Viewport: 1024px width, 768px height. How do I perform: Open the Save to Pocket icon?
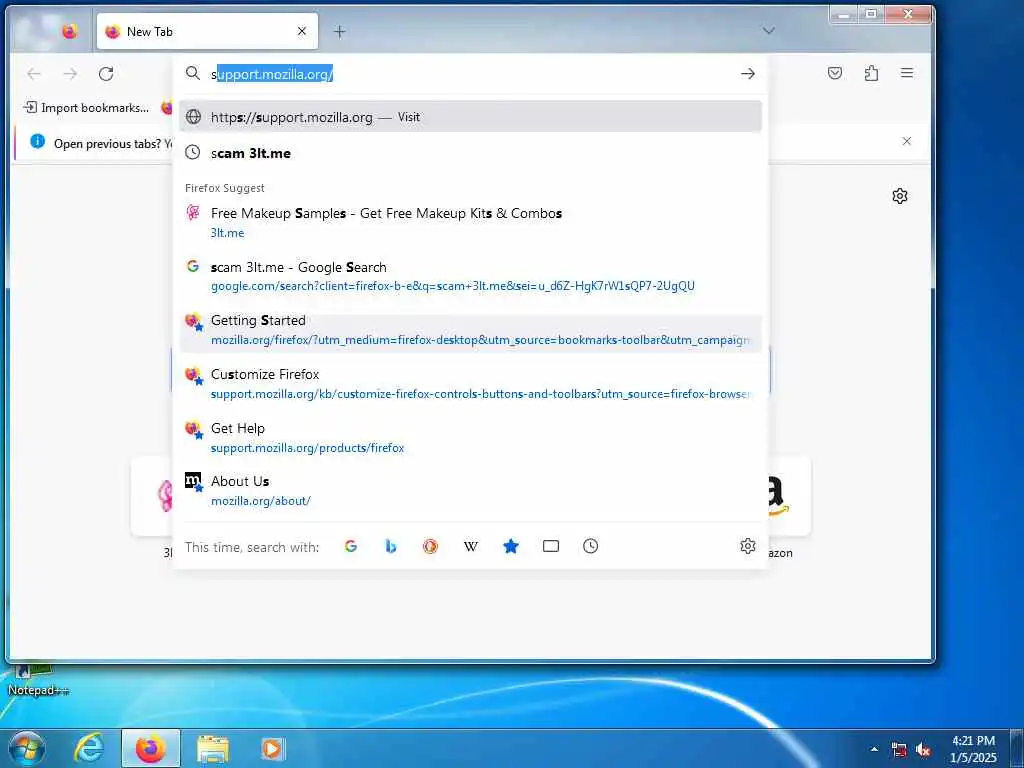(x=835, y=73)
